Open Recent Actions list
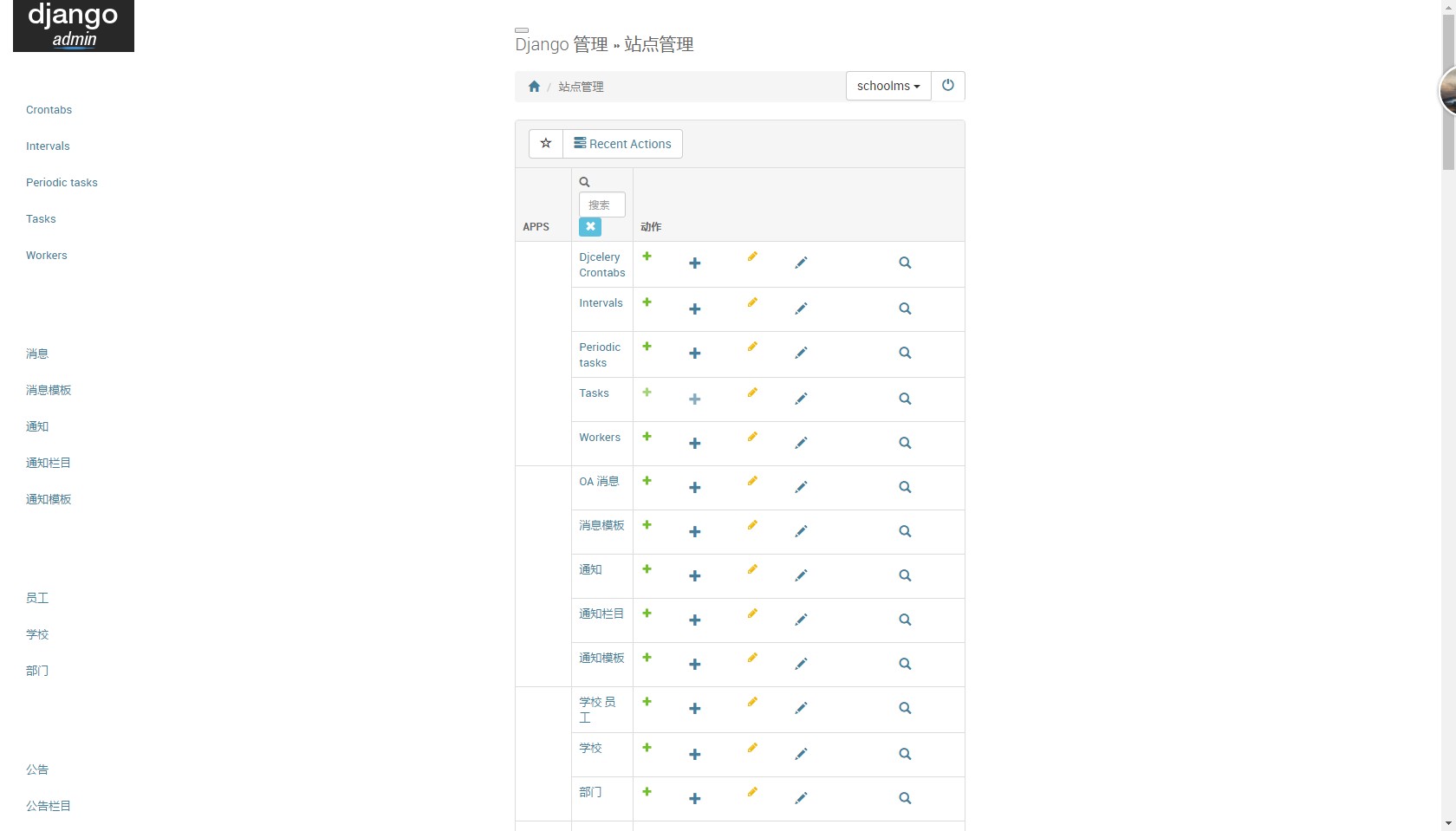The height and width of the screenshot is (831, 1456). [622, 144]
